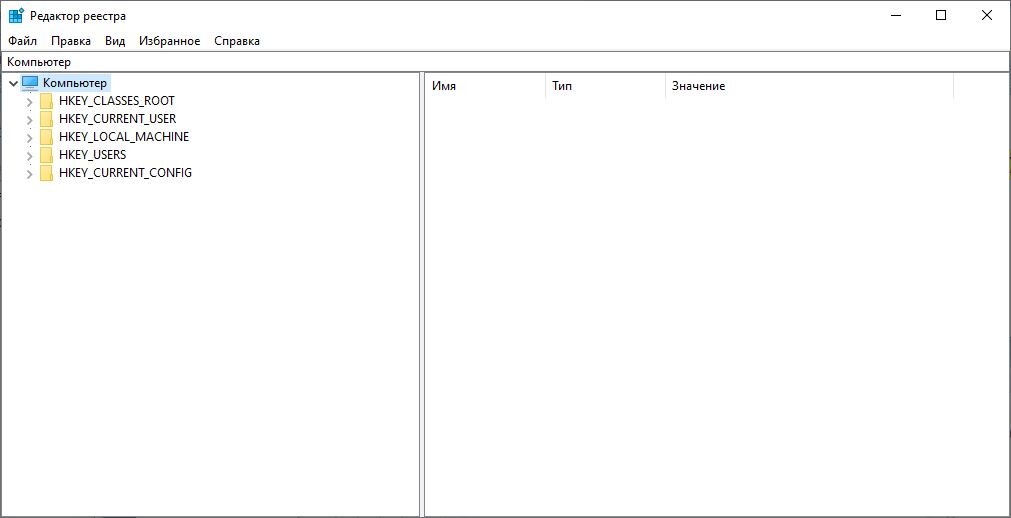Expand HKEY_USERS branch
This screenshot has width=1011, height=518.
[29, 156]
